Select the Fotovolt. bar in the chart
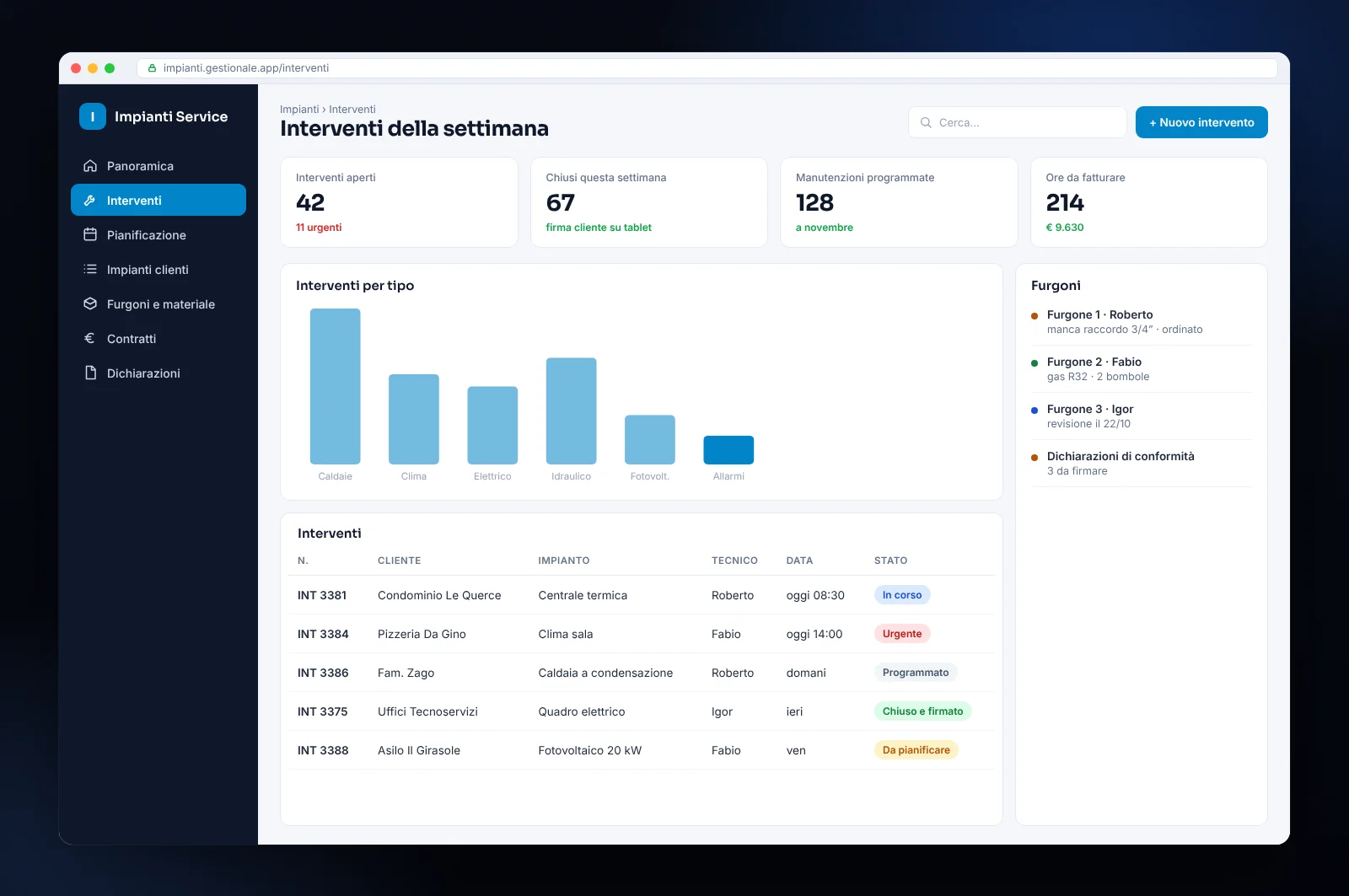 (650, 440)
